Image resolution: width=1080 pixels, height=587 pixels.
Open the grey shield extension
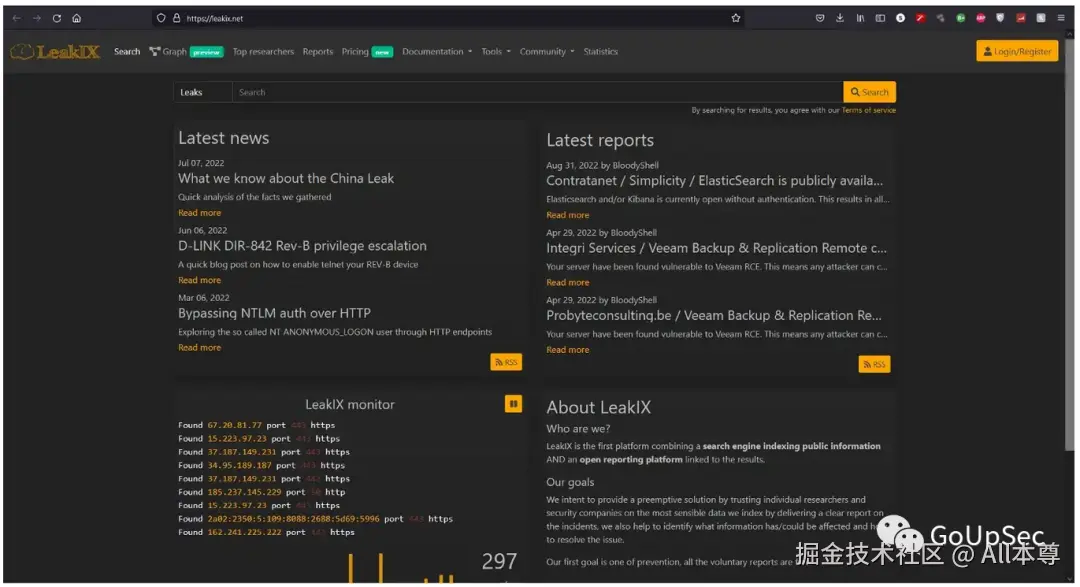[x=1000, y=19]
